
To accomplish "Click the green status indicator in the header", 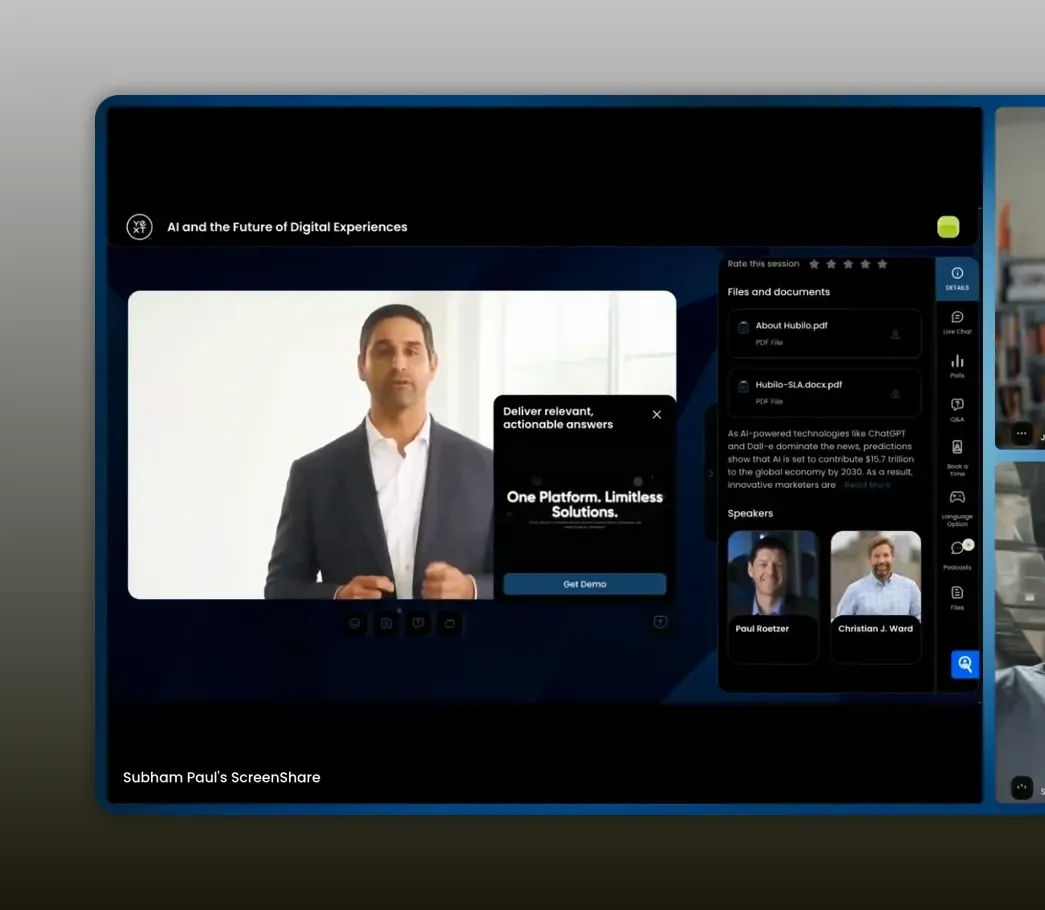I will [x=947, y=227].
